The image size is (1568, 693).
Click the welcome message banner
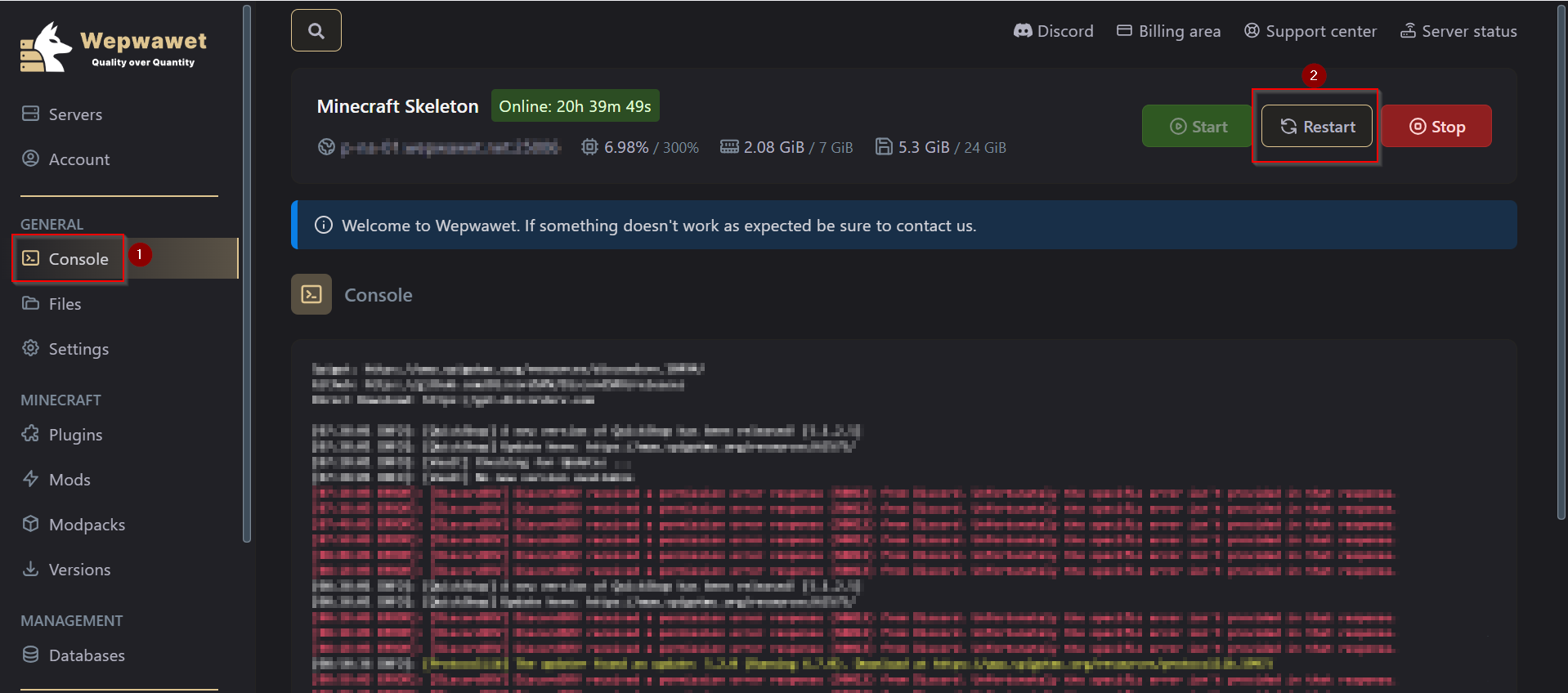pos(904,225)
